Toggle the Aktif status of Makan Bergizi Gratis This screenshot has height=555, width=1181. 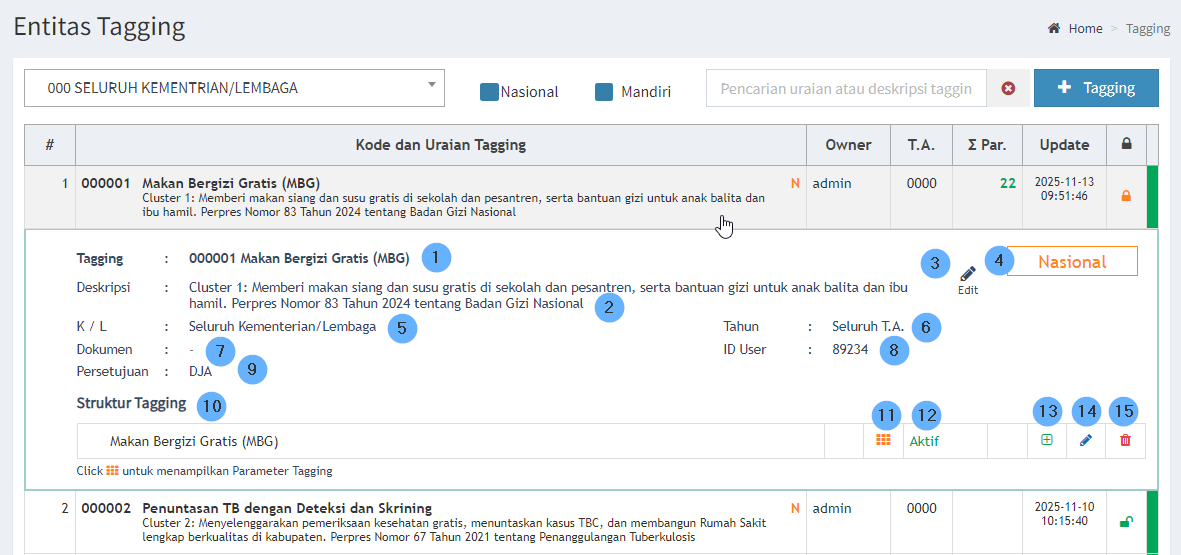point(924,440)
